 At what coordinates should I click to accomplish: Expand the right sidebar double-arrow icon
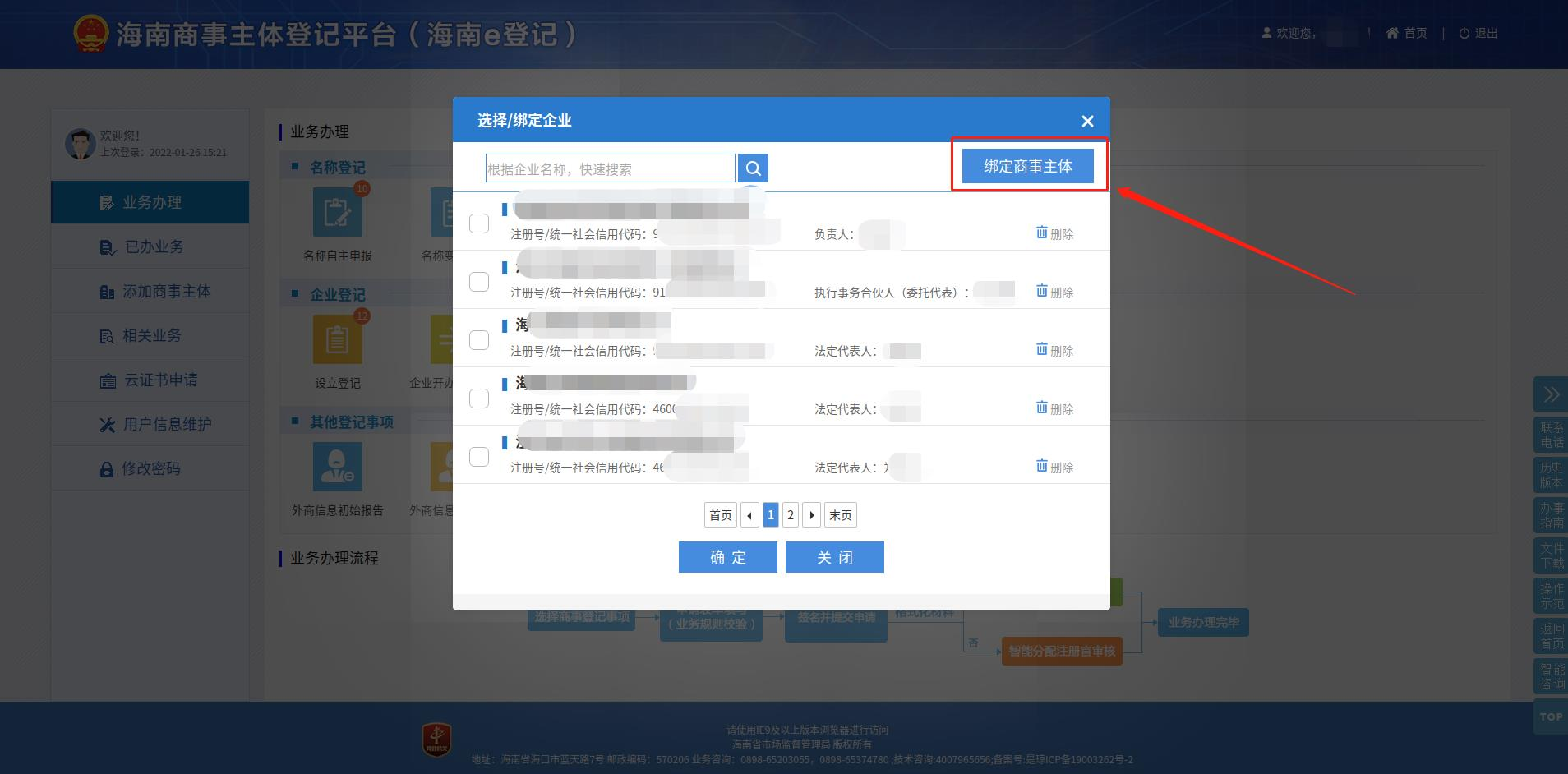pyautogui.click(x=1551, y=394)
